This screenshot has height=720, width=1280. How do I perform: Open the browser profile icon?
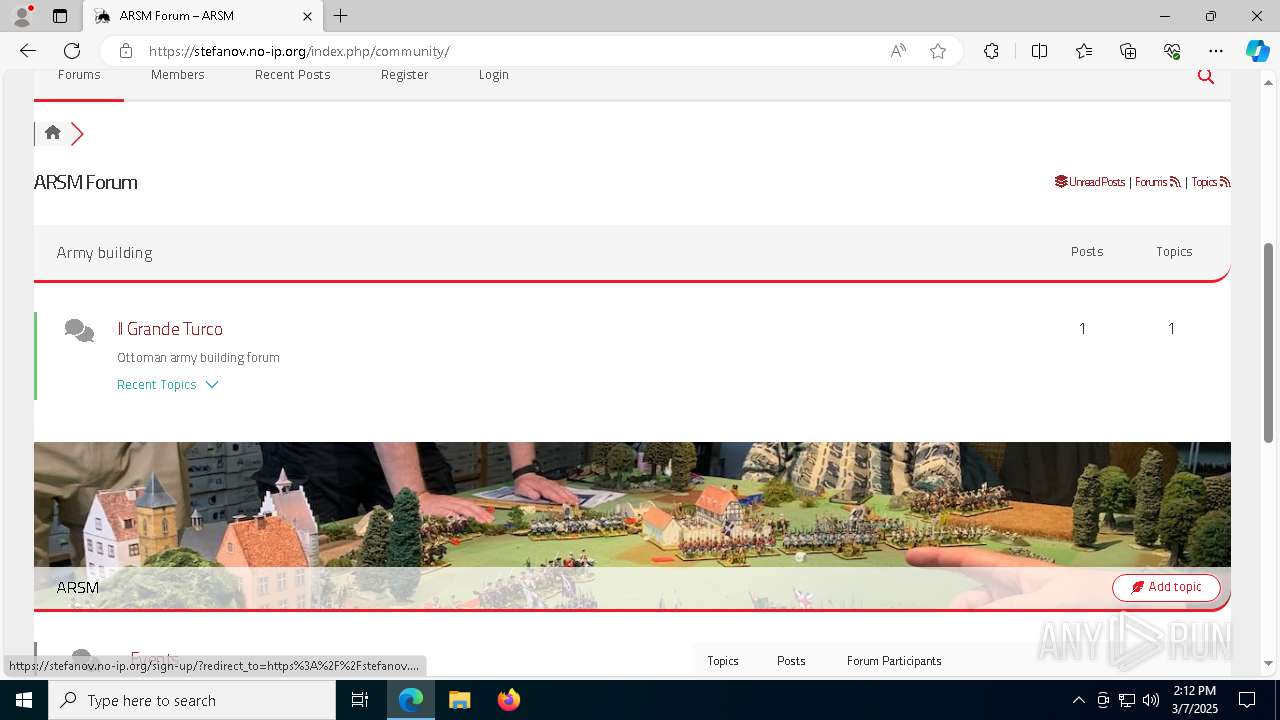[22, 16]
